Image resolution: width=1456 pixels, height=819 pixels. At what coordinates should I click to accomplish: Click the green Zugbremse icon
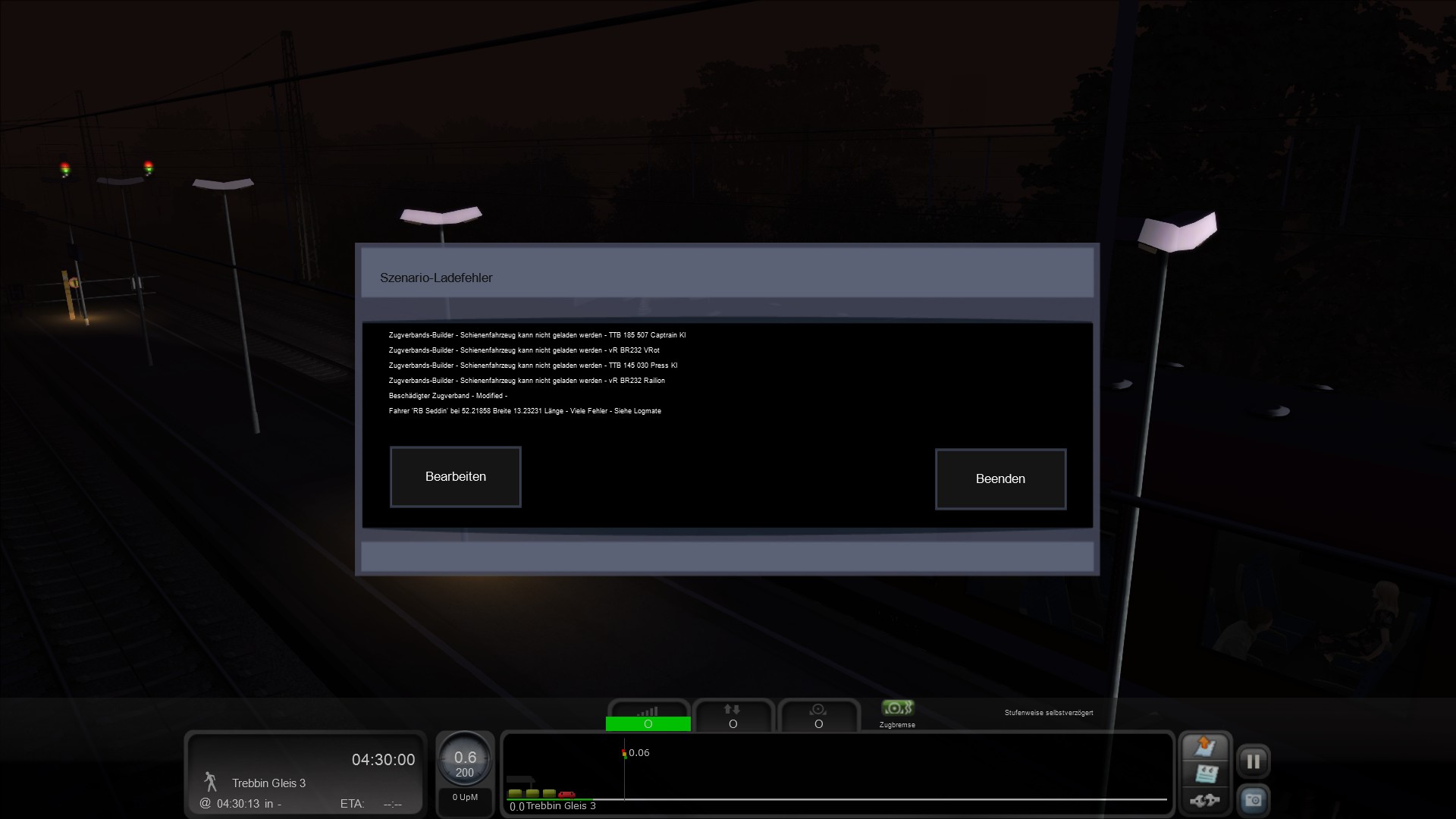coord(897,708)
